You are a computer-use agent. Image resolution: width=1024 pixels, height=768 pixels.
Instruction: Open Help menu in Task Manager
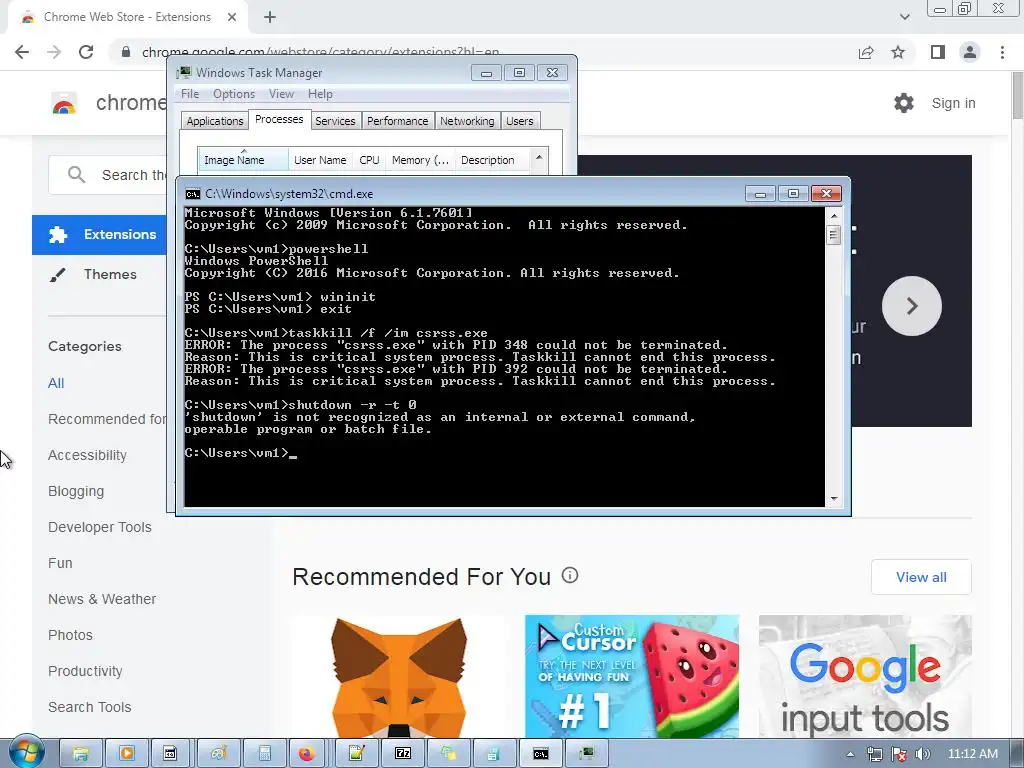point(320,94)
